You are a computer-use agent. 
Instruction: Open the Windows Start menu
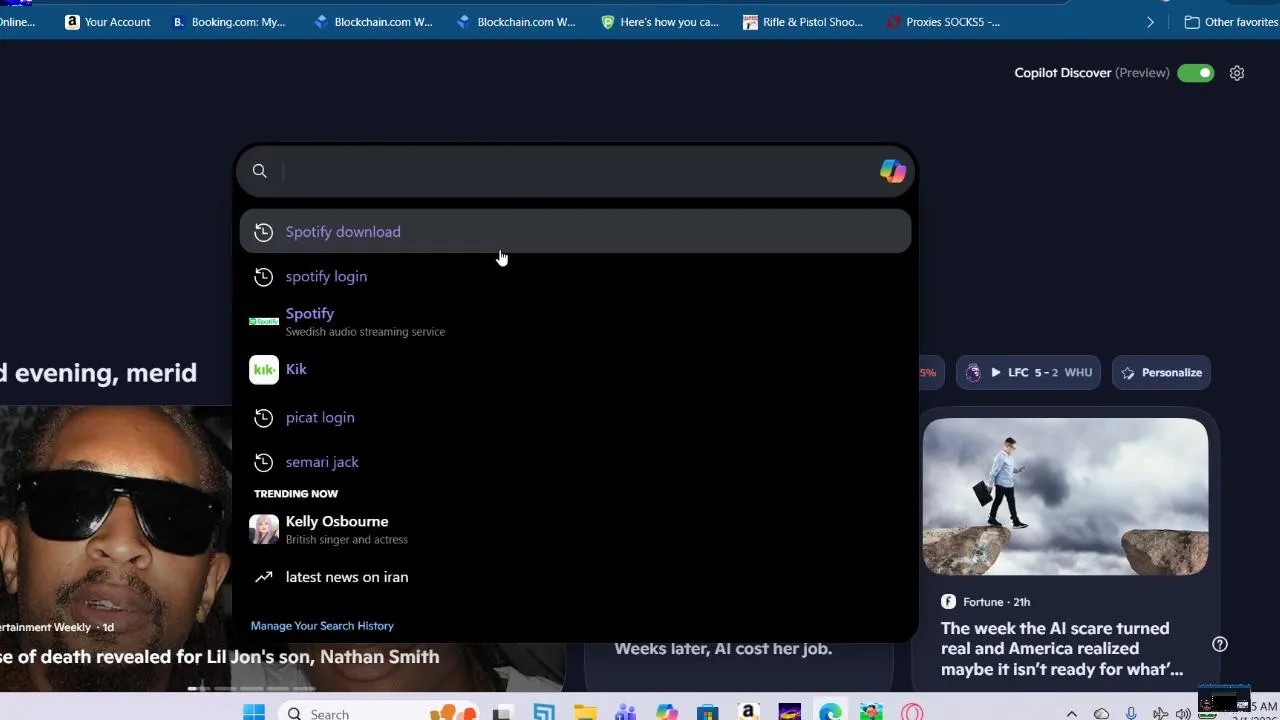254,712
